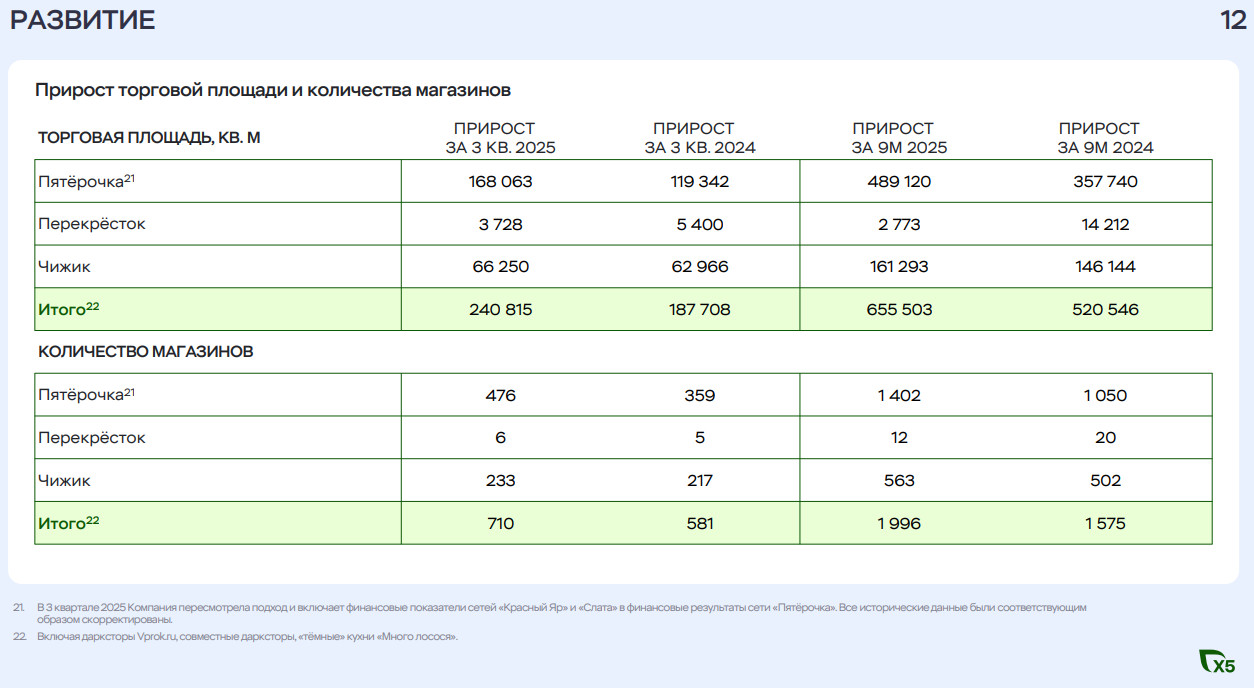The width and height of the screenshot is (1254, 688).
Task: Click the store count cell 1 402
Action: pyautogui.click(x=899, y=396)
